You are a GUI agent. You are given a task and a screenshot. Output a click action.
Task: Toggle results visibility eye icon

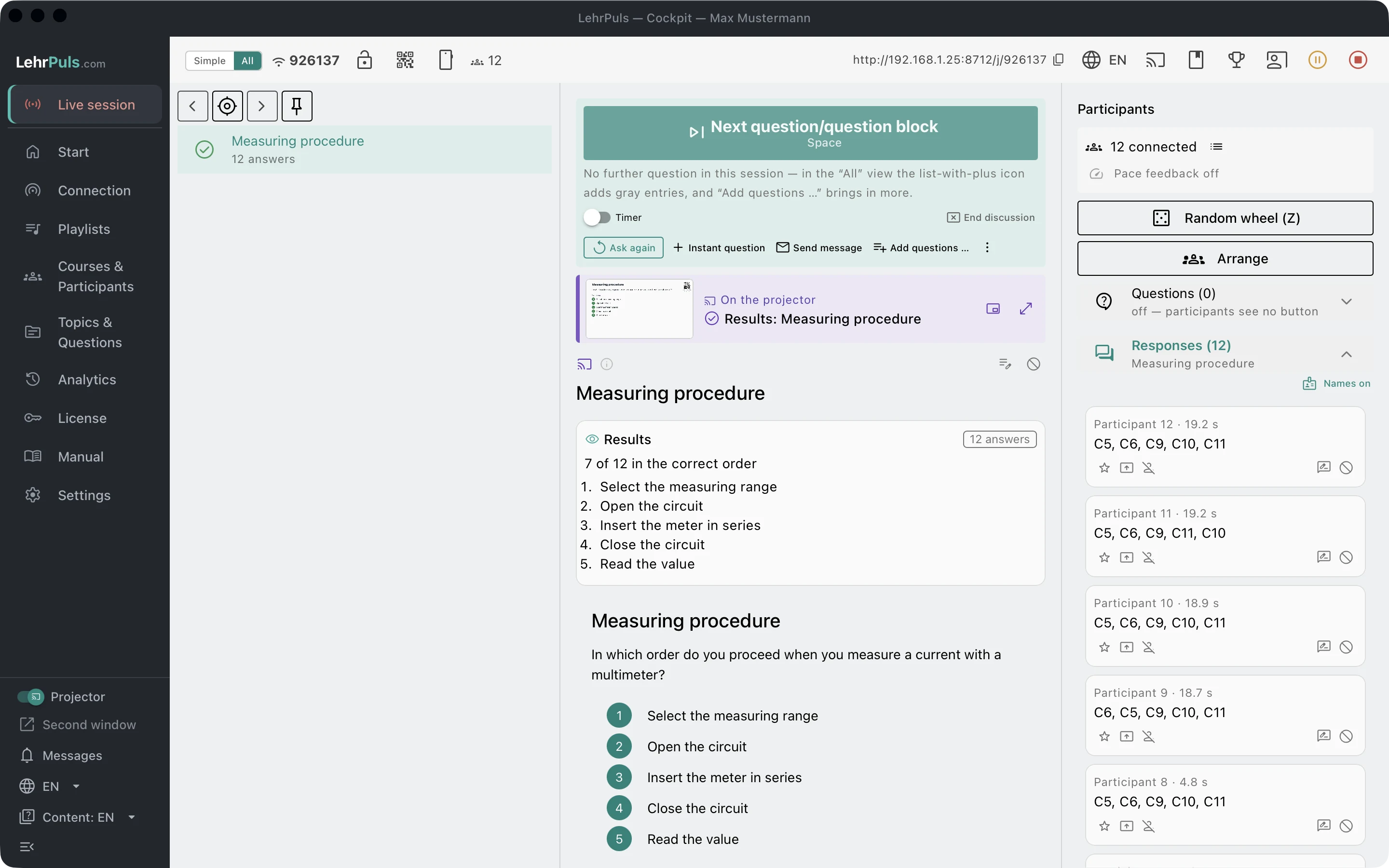(592, 439)
